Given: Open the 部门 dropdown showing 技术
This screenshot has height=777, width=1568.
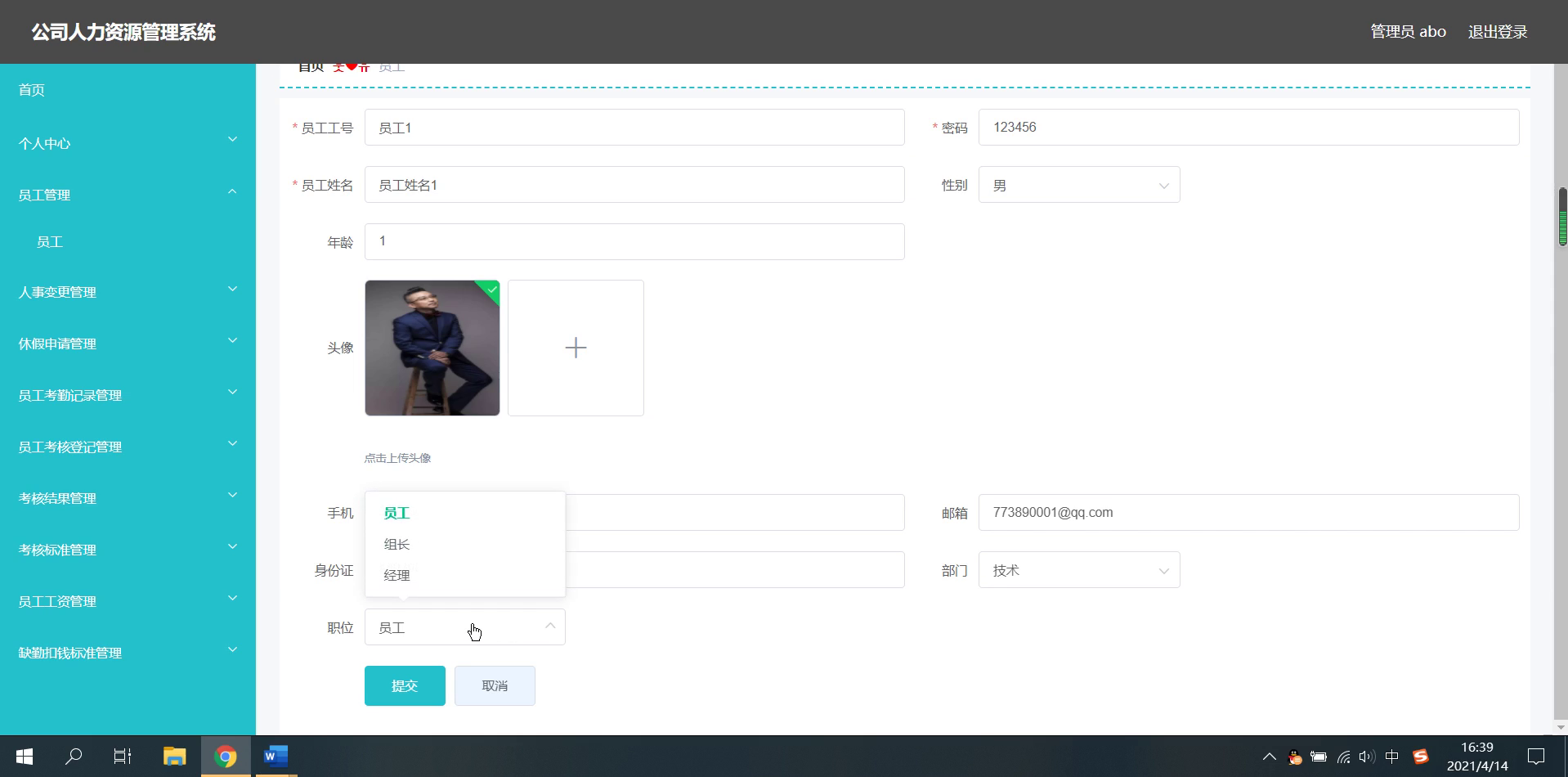Looking at the screenshot, I should [1079, 570].
